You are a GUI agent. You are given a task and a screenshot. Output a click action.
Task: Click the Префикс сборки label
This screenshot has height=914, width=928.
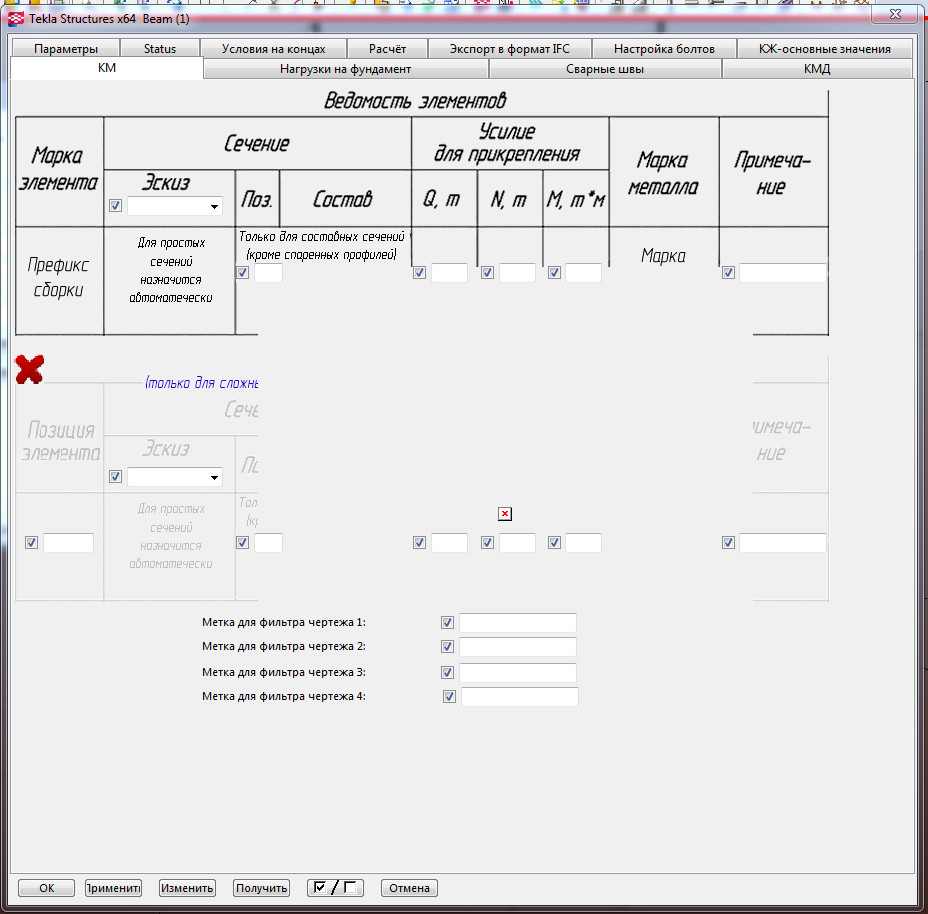[58, 277]
